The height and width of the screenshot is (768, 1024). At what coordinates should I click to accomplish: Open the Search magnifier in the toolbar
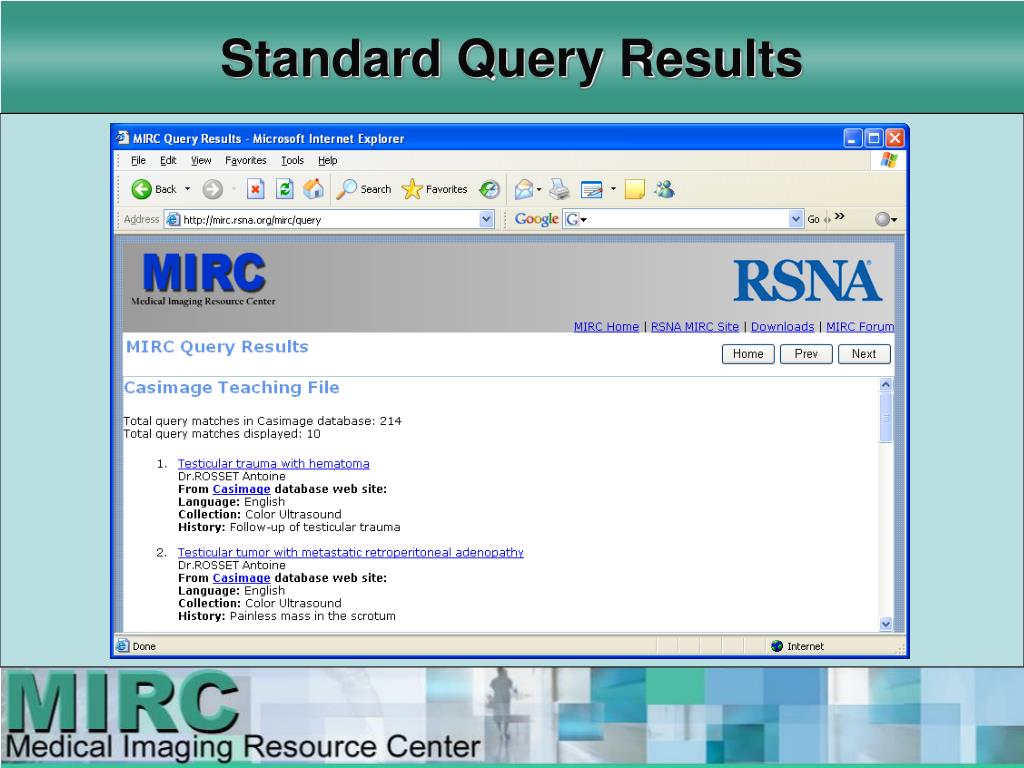point(346,189)
